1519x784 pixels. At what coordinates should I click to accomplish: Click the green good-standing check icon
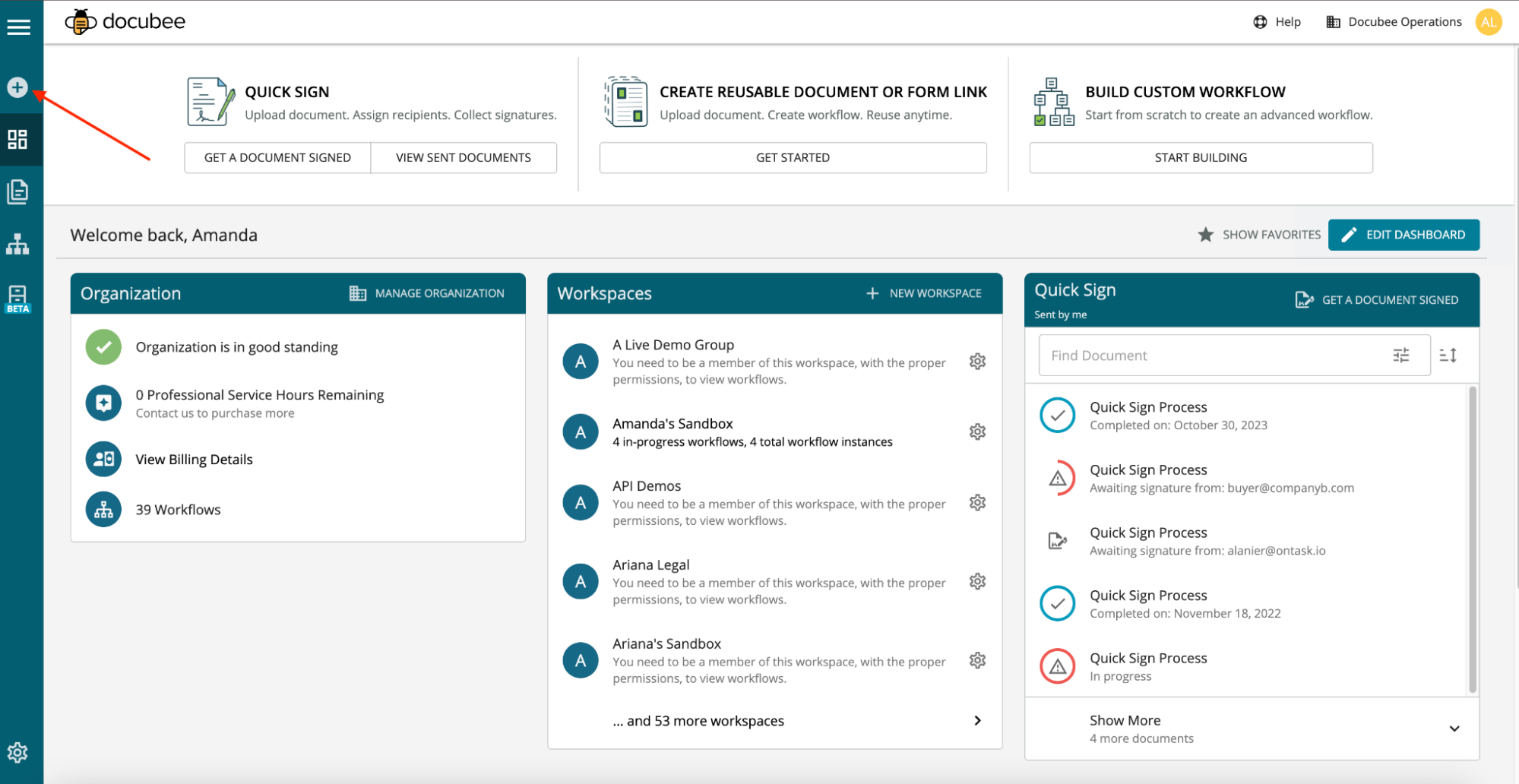click(104, 347)
